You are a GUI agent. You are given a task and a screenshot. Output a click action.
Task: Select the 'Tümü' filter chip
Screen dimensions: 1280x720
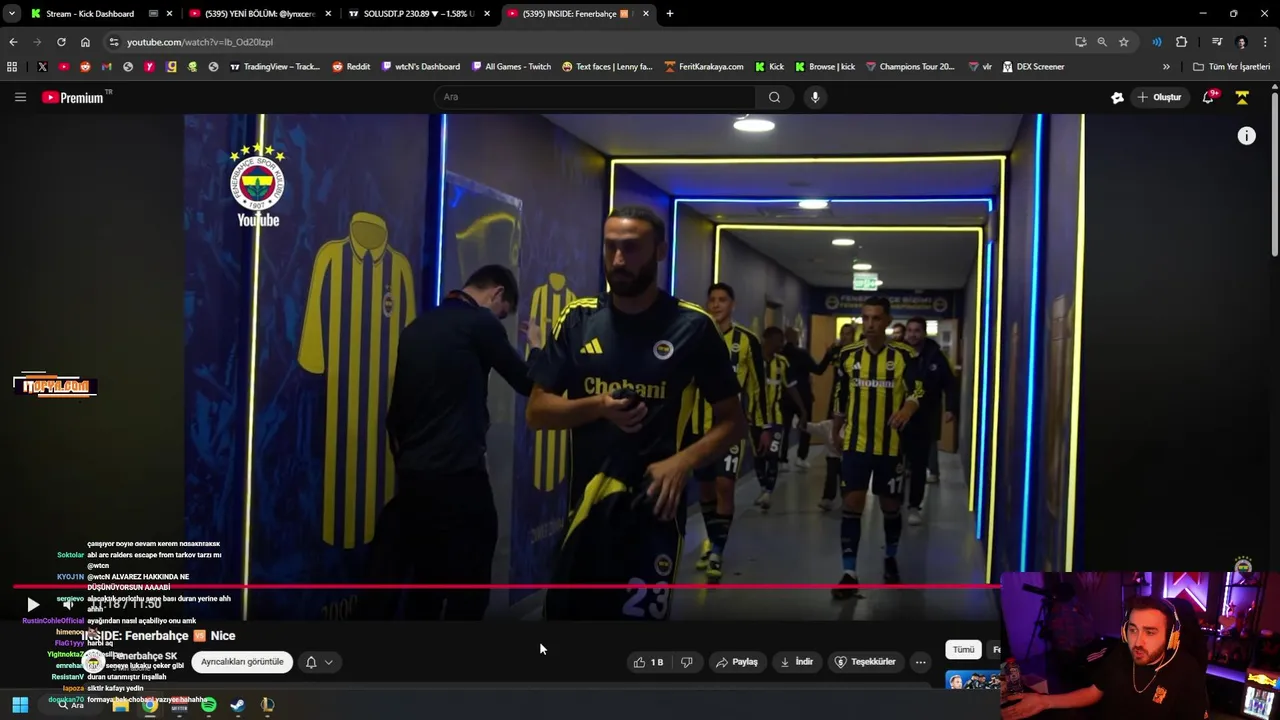pyautogui.click(x=963, y=650)
